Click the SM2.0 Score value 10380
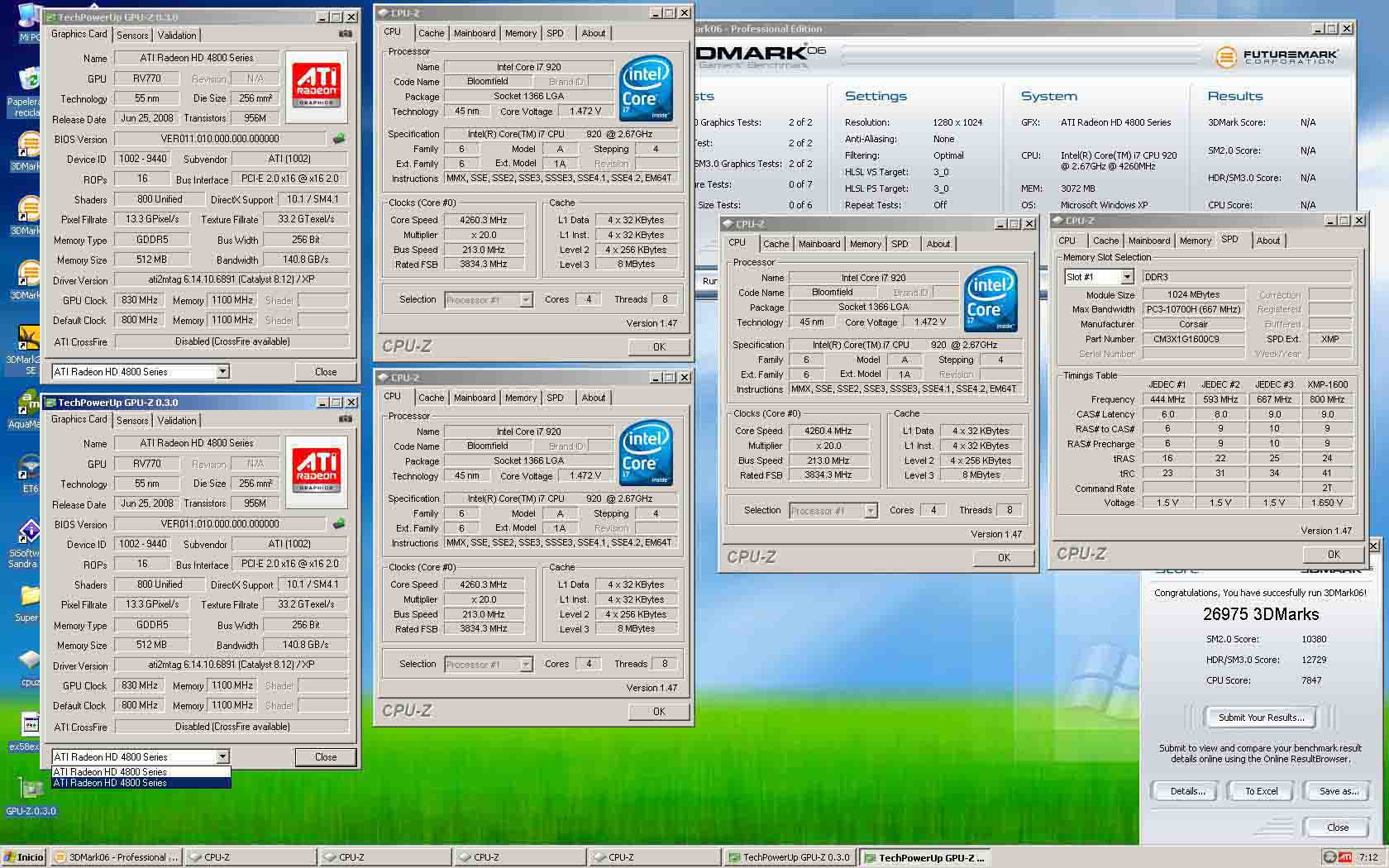The image size is (1389, 868). tap(1313, 639)
